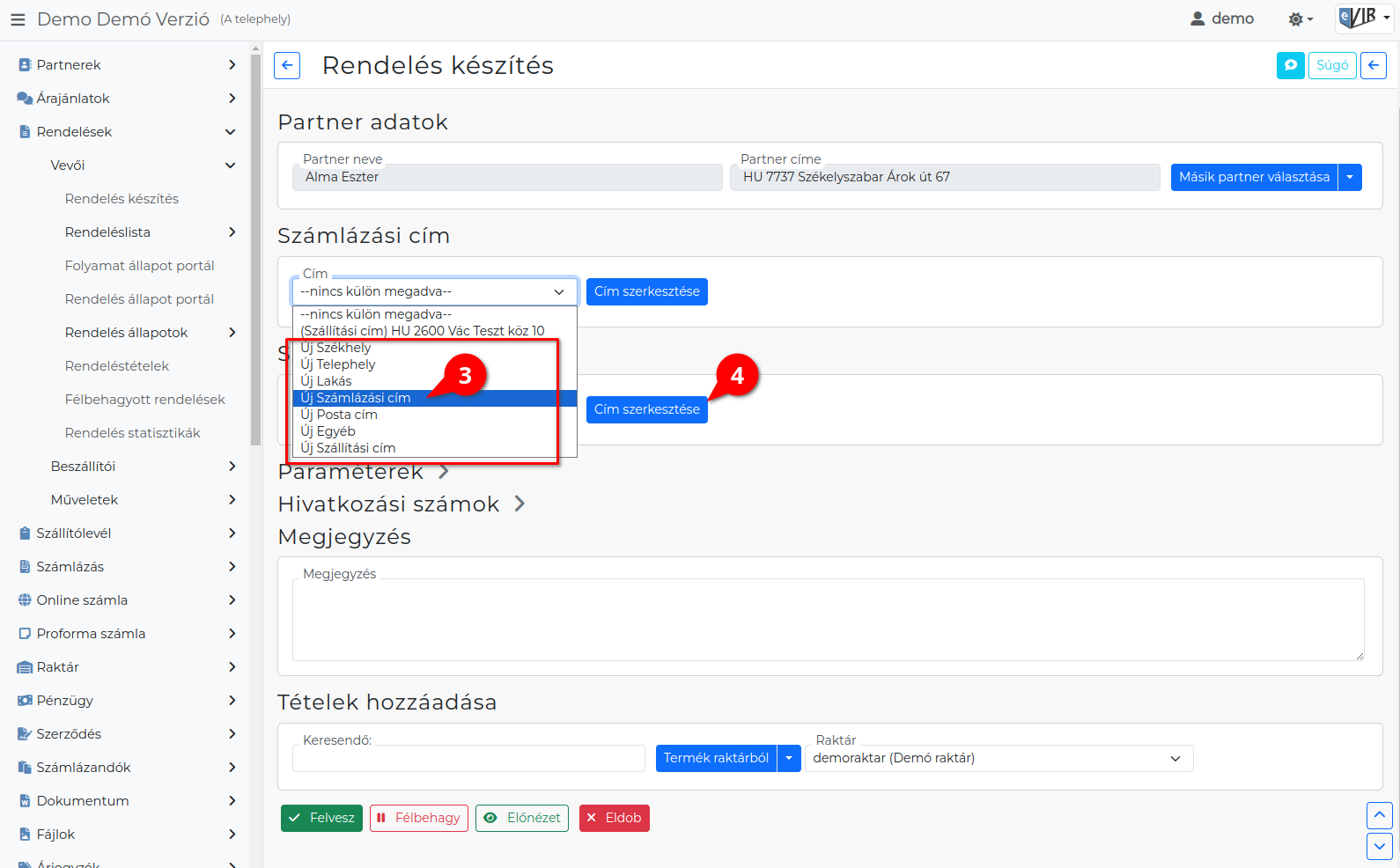This screenshot has height=868, width=1400.
Task: Open the Cím selection combo box
Action: (x=435, y=291)
